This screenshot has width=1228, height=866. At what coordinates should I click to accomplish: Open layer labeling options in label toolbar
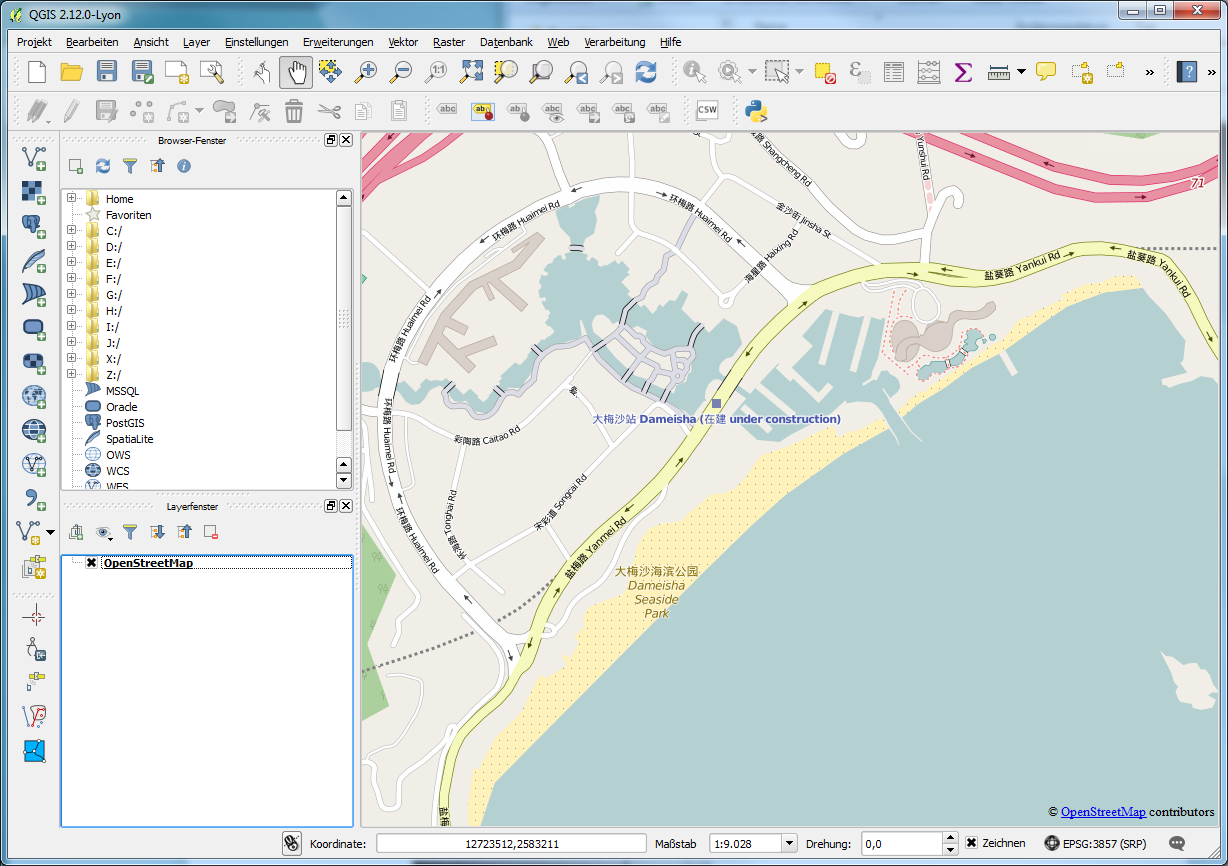448,110
